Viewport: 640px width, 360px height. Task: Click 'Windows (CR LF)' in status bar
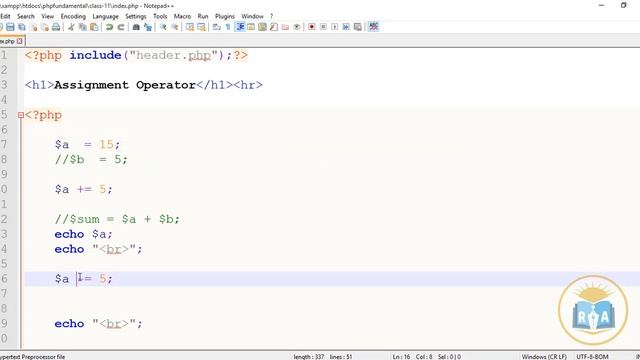544,357
